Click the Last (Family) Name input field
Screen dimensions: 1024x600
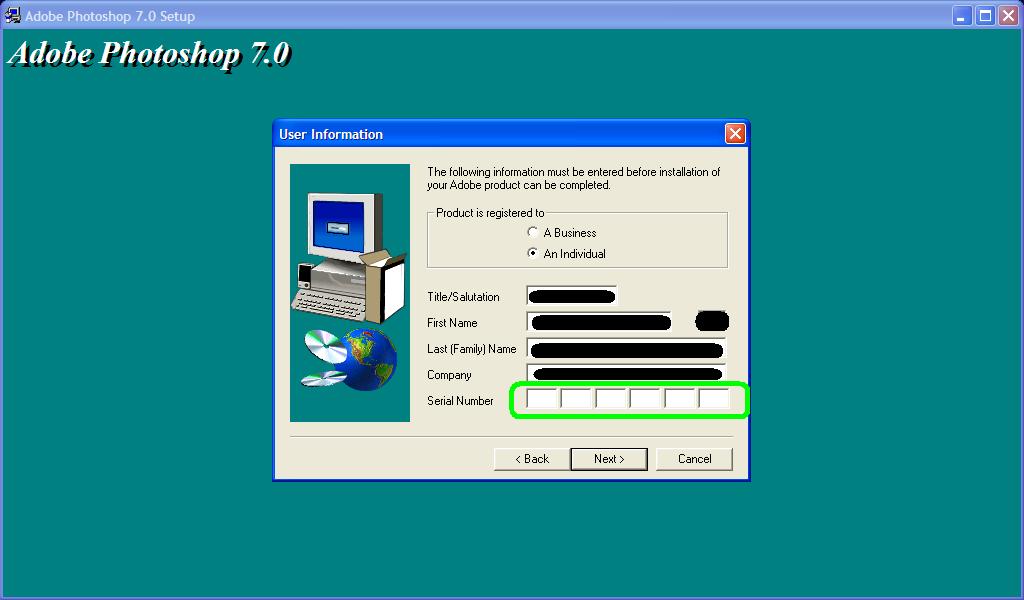point(626,349)
